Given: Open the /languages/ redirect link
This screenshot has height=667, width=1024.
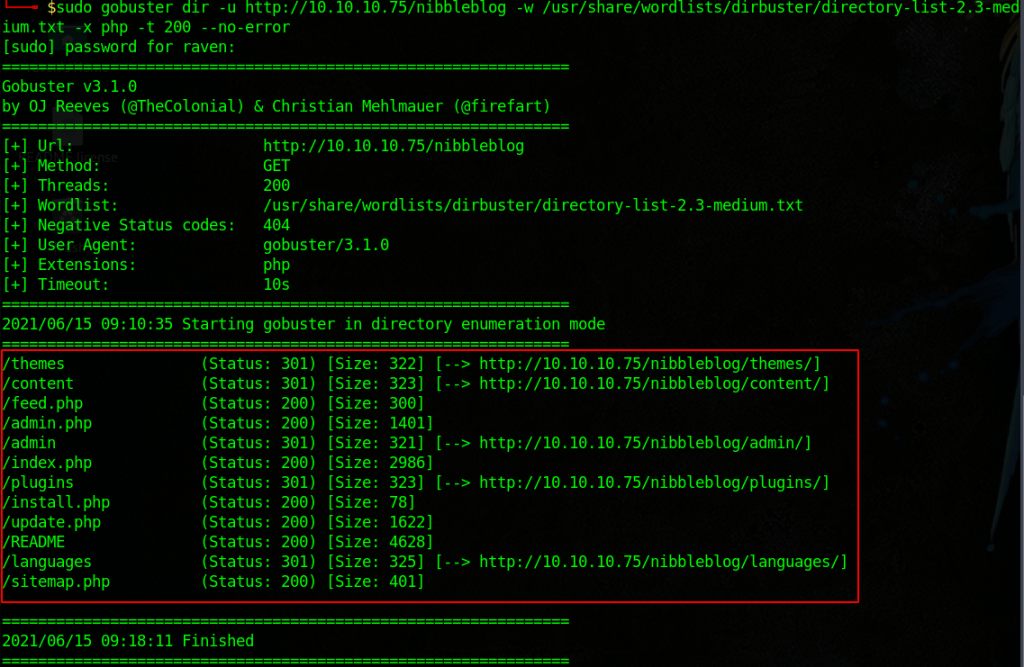Looking at the screenshot, I should (x=663, y=562).
